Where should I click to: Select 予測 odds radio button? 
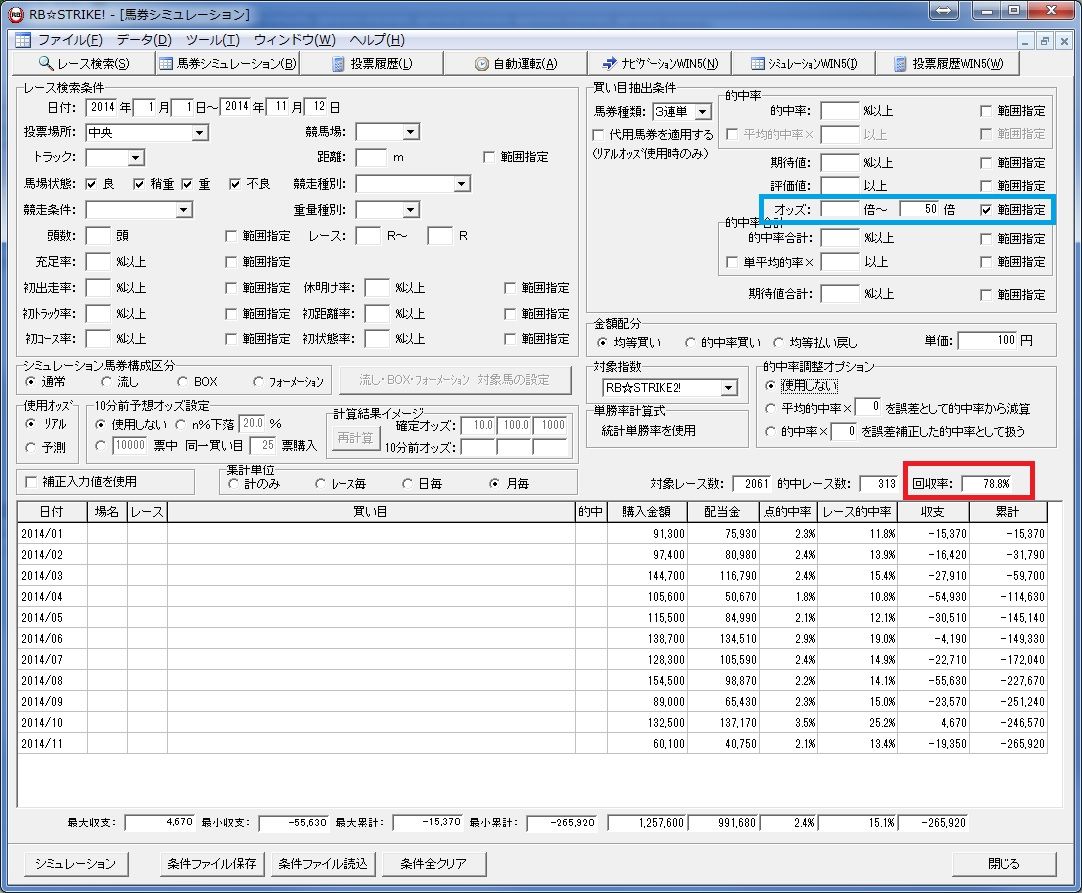click(x=30, y=447)
